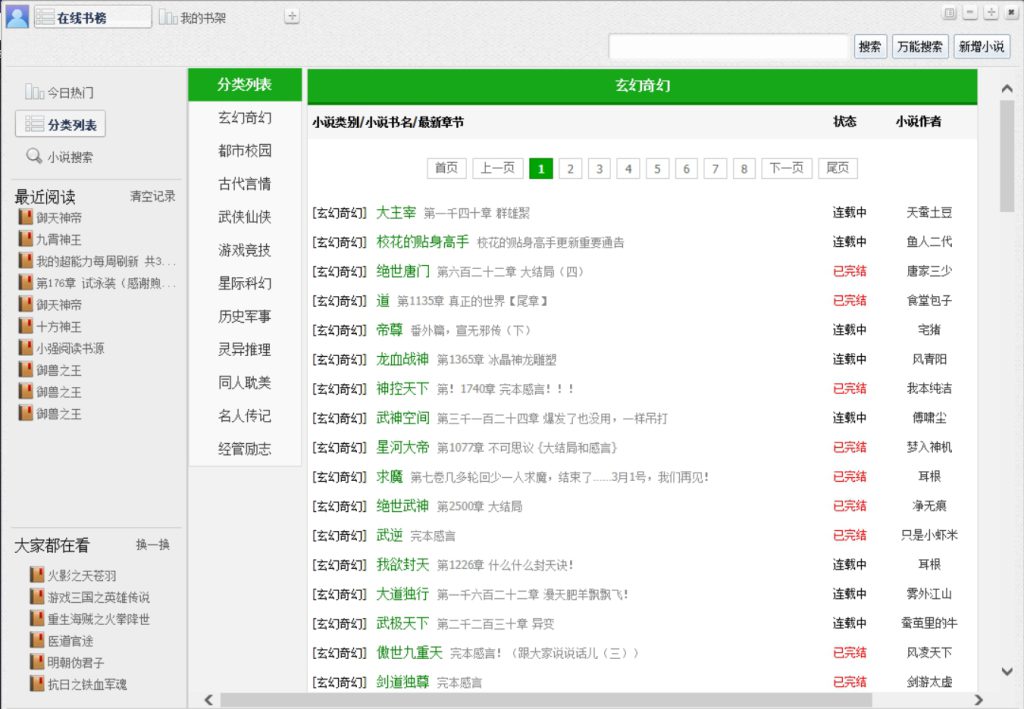Click 清空记录 to clear reading history
The image size is (1024, 709).
150,195
